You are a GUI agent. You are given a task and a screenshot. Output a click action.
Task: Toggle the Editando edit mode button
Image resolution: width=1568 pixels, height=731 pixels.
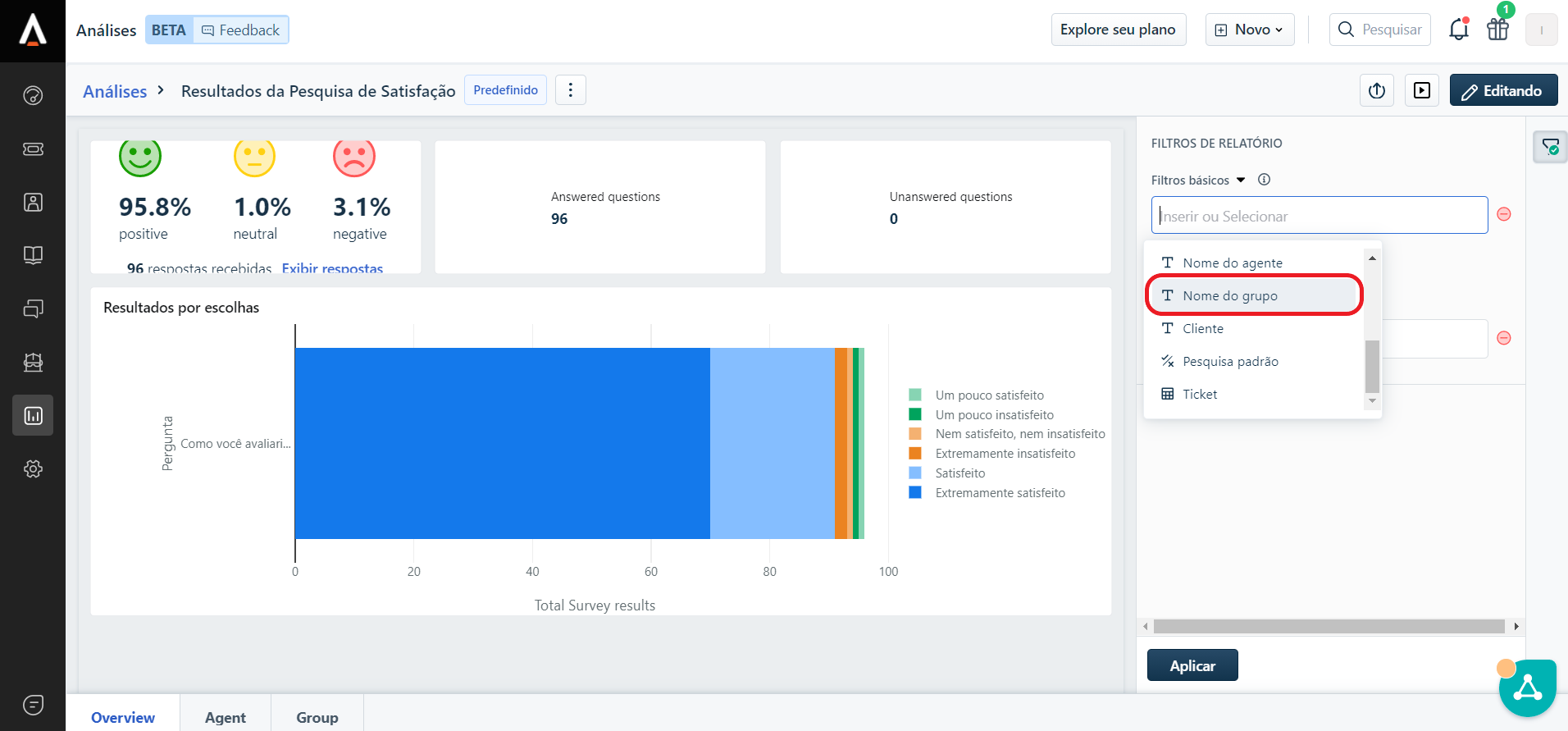tap(1503, 90)
